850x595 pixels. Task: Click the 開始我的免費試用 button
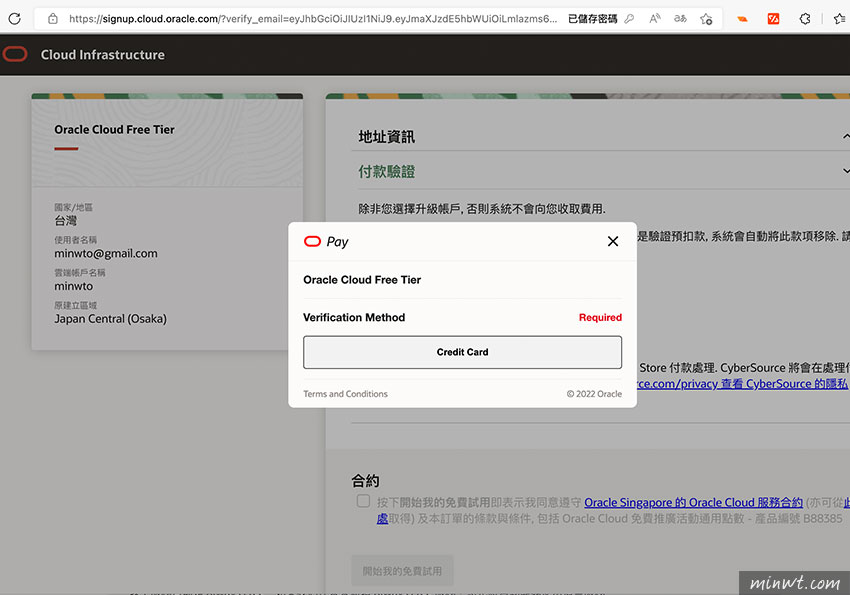coord(402,571)
